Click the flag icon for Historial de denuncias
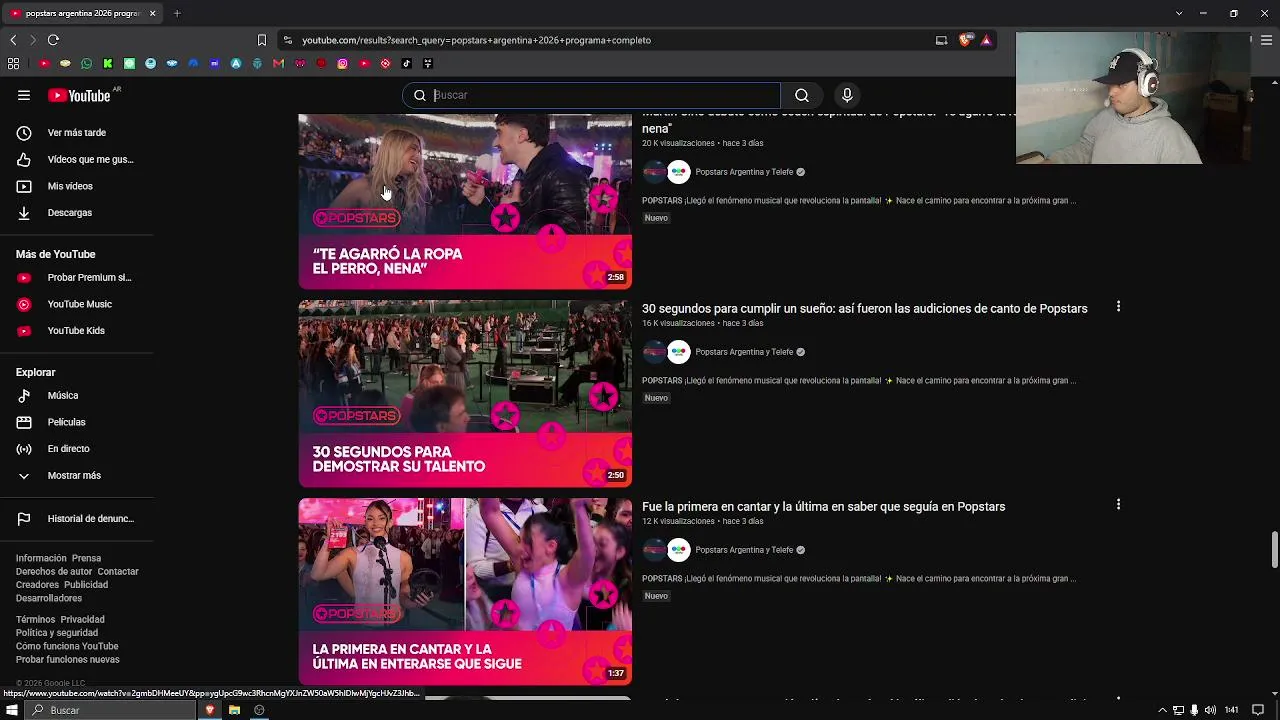Viewport: 1280px width, 720px height. coord(24,519)
